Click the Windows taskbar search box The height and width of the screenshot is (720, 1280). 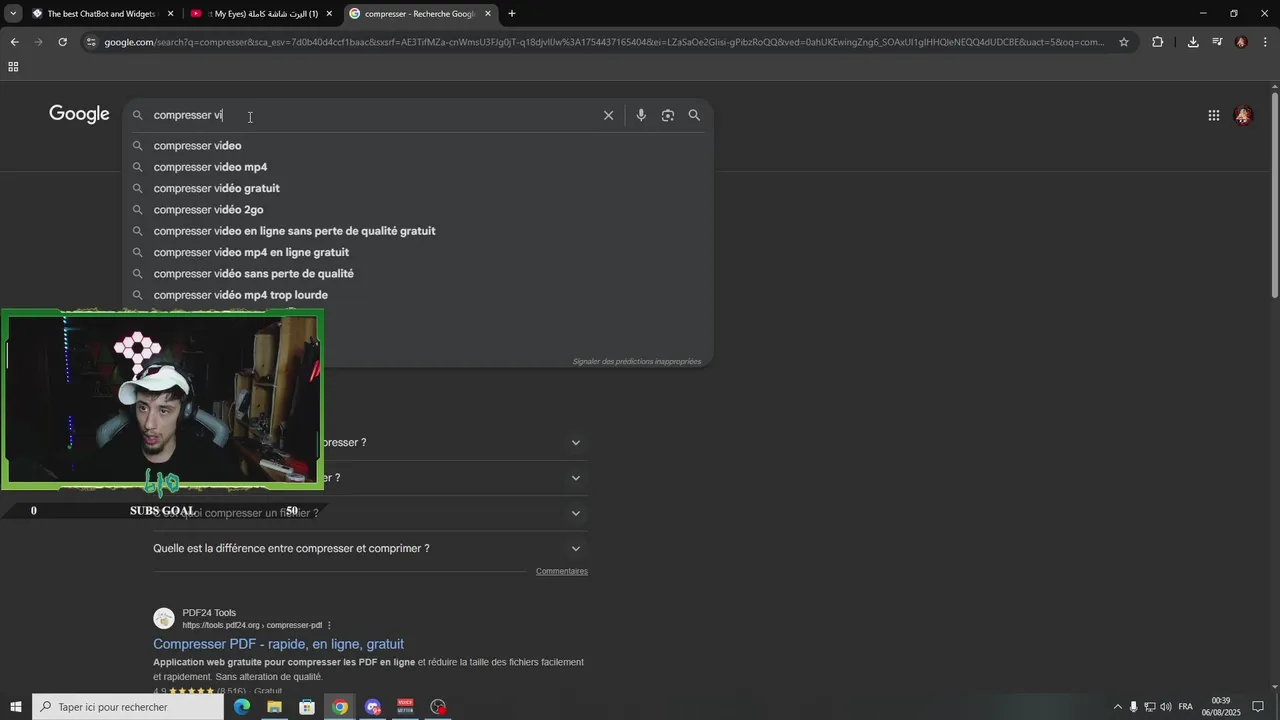[128, 707]
